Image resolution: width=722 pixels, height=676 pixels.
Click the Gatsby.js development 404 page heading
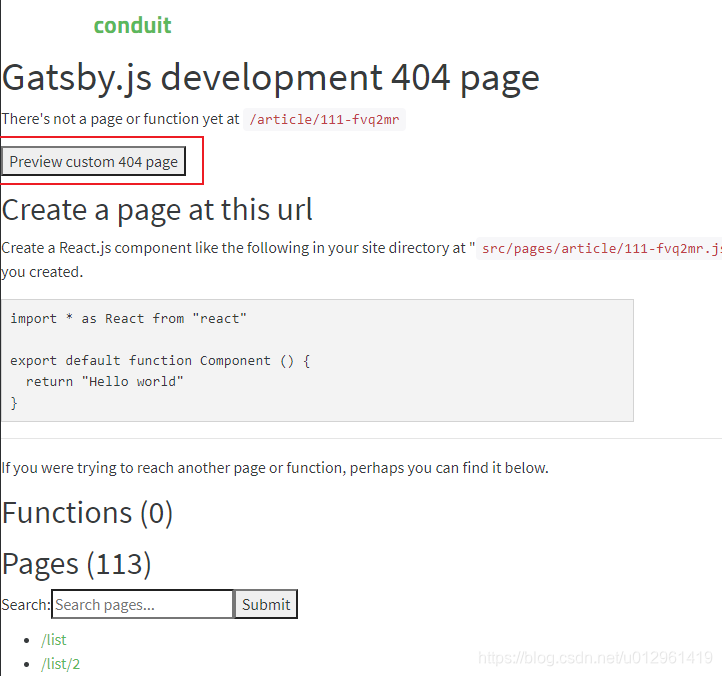(271, 78)
